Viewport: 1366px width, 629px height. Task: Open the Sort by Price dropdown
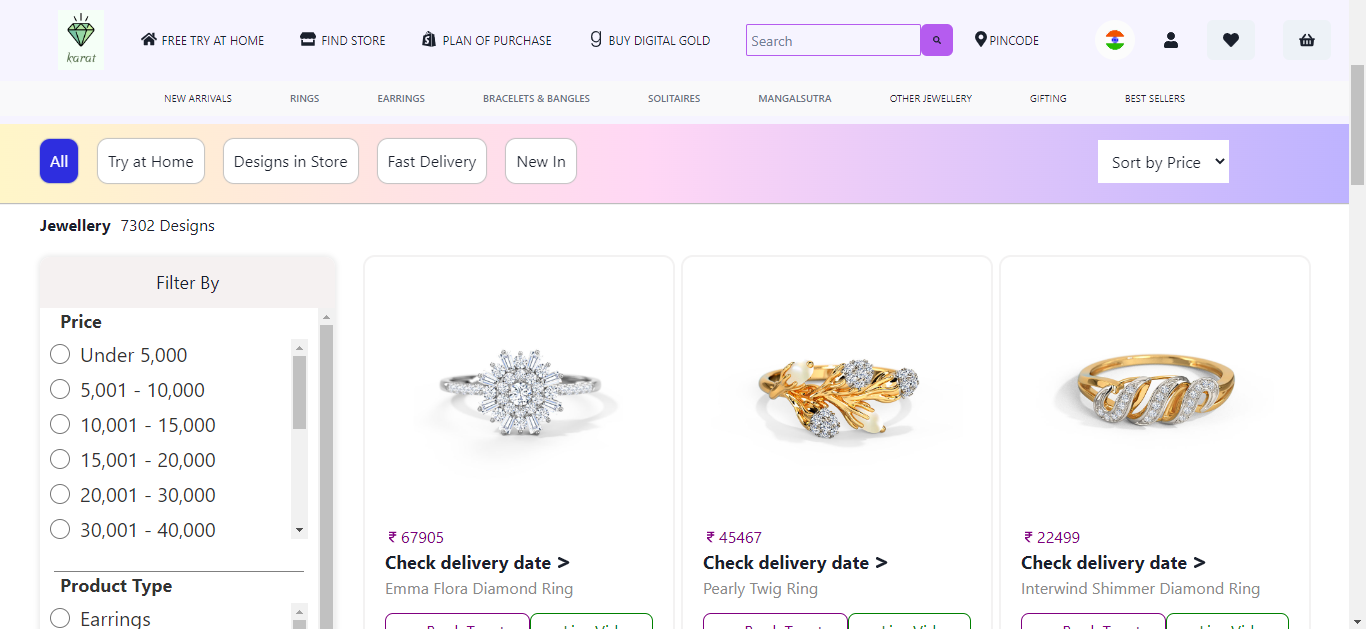click(1163, 161)
